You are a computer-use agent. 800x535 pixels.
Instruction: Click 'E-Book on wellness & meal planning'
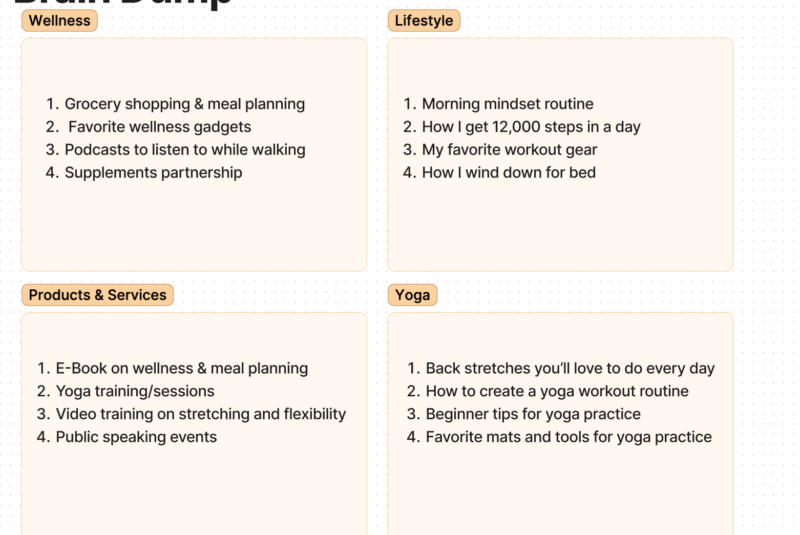pyautogui.click(x=182, y=368)
